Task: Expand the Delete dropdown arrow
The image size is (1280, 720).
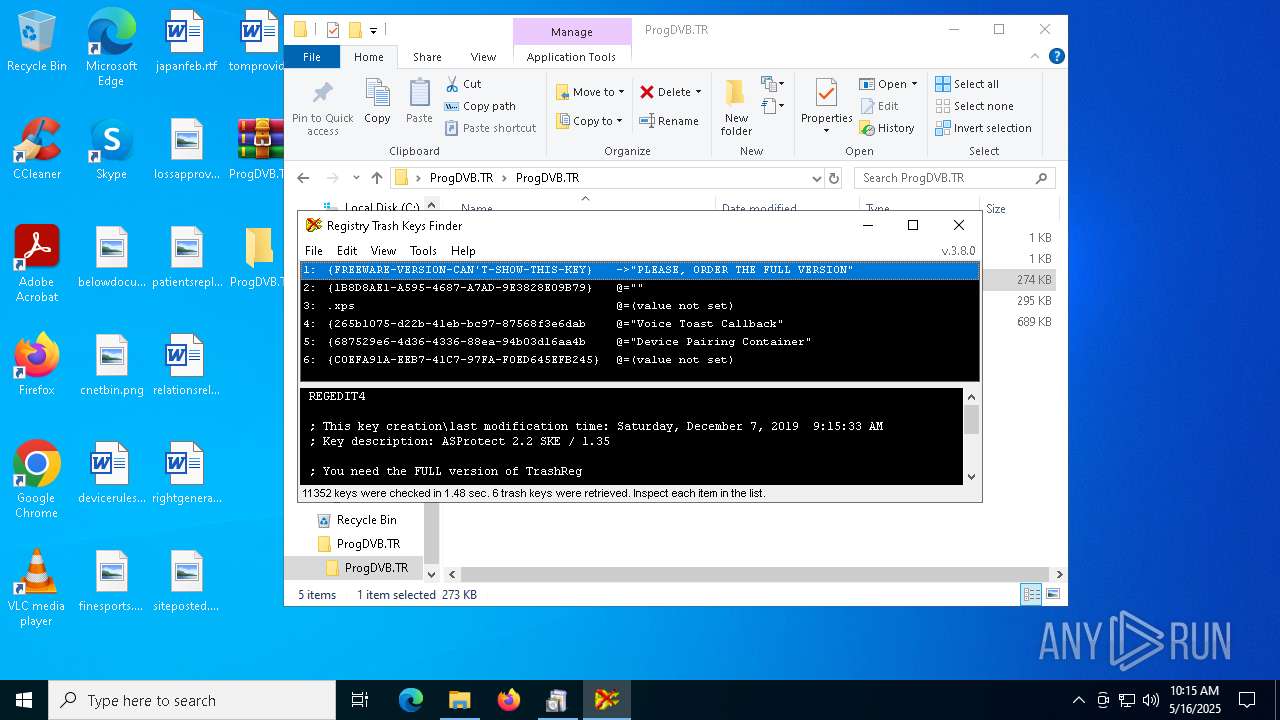Action: click(x=698, y=92)
